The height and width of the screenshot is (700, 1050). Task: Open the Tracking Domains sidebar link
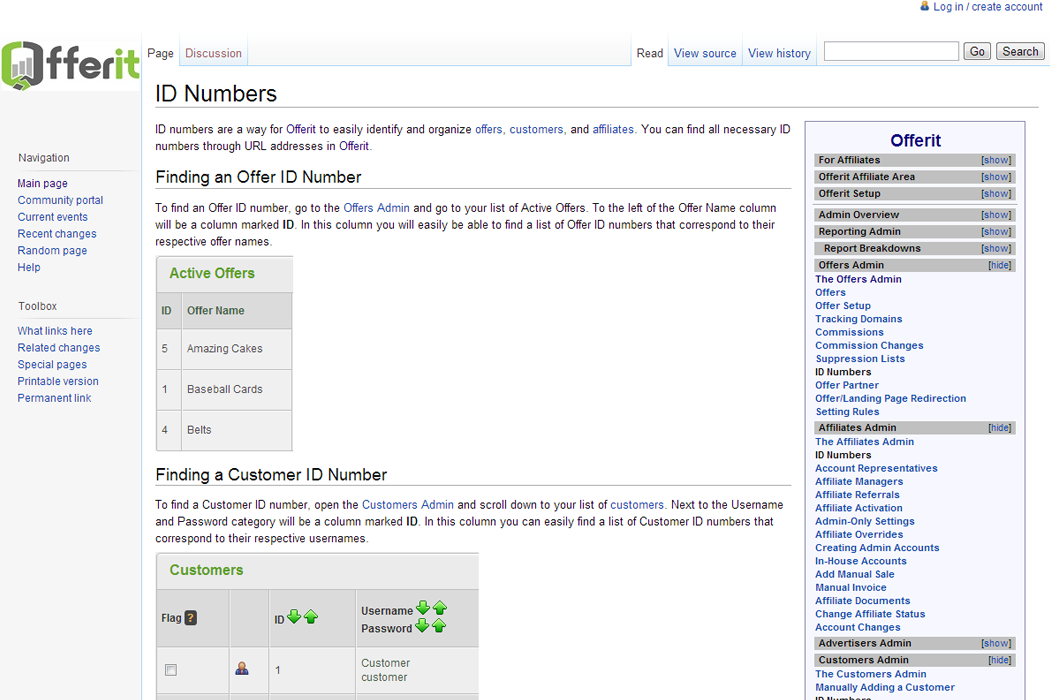(x=858, y=319)
